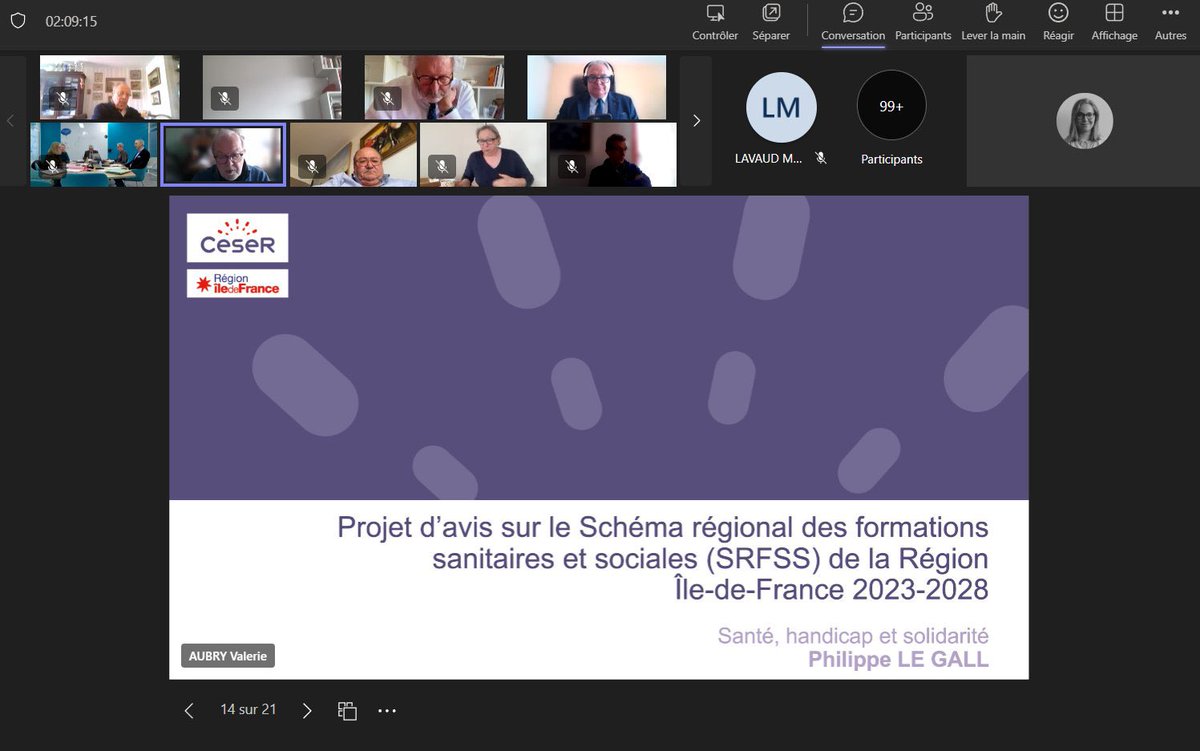1200x751 pixels.
Task: Click the woman's profile picture tile
Action: point(1085,121)
